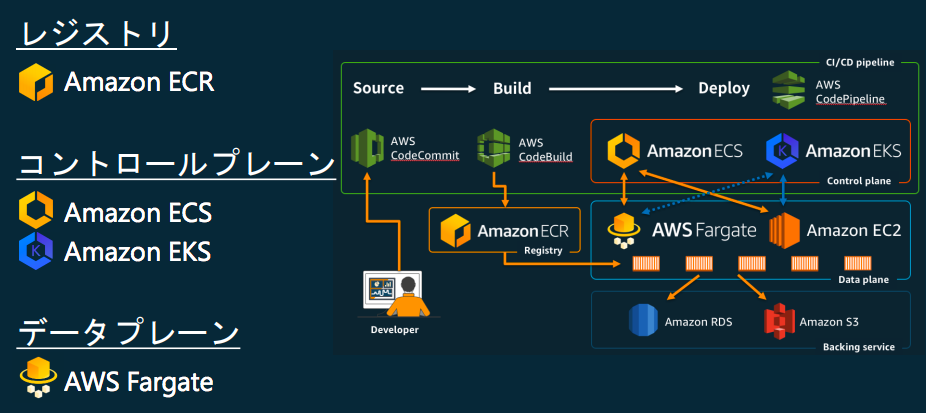Click the "AWS CodeCommit" text label
This screenshot has height=413, width=926.
click(x=425, y=149)
